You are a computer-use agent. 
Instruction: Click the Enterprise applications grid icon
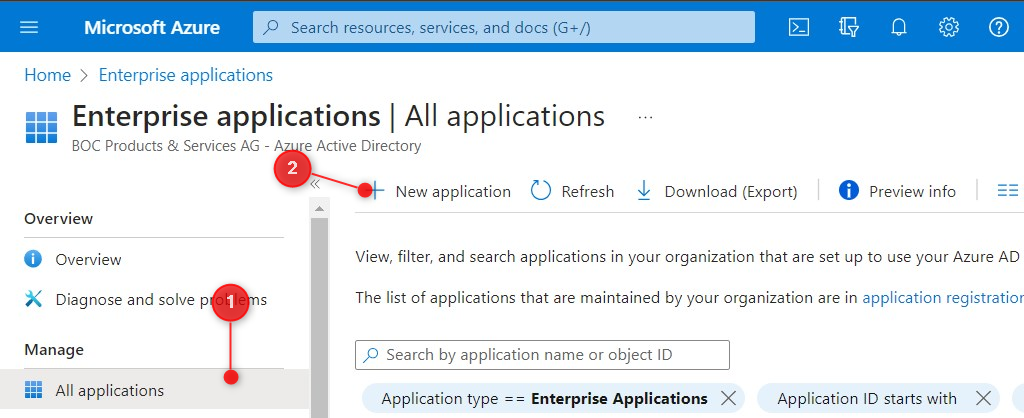coord(41,128)
